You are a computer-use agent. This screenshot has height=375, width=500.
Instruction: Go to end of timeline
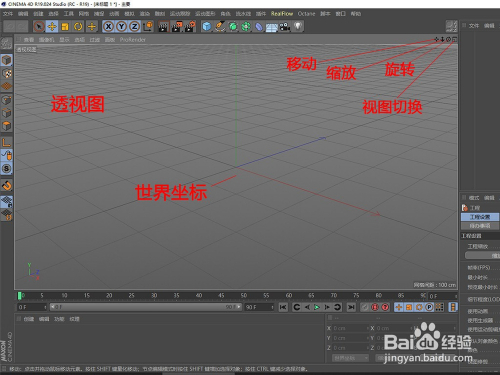click(x=351, y=307)
